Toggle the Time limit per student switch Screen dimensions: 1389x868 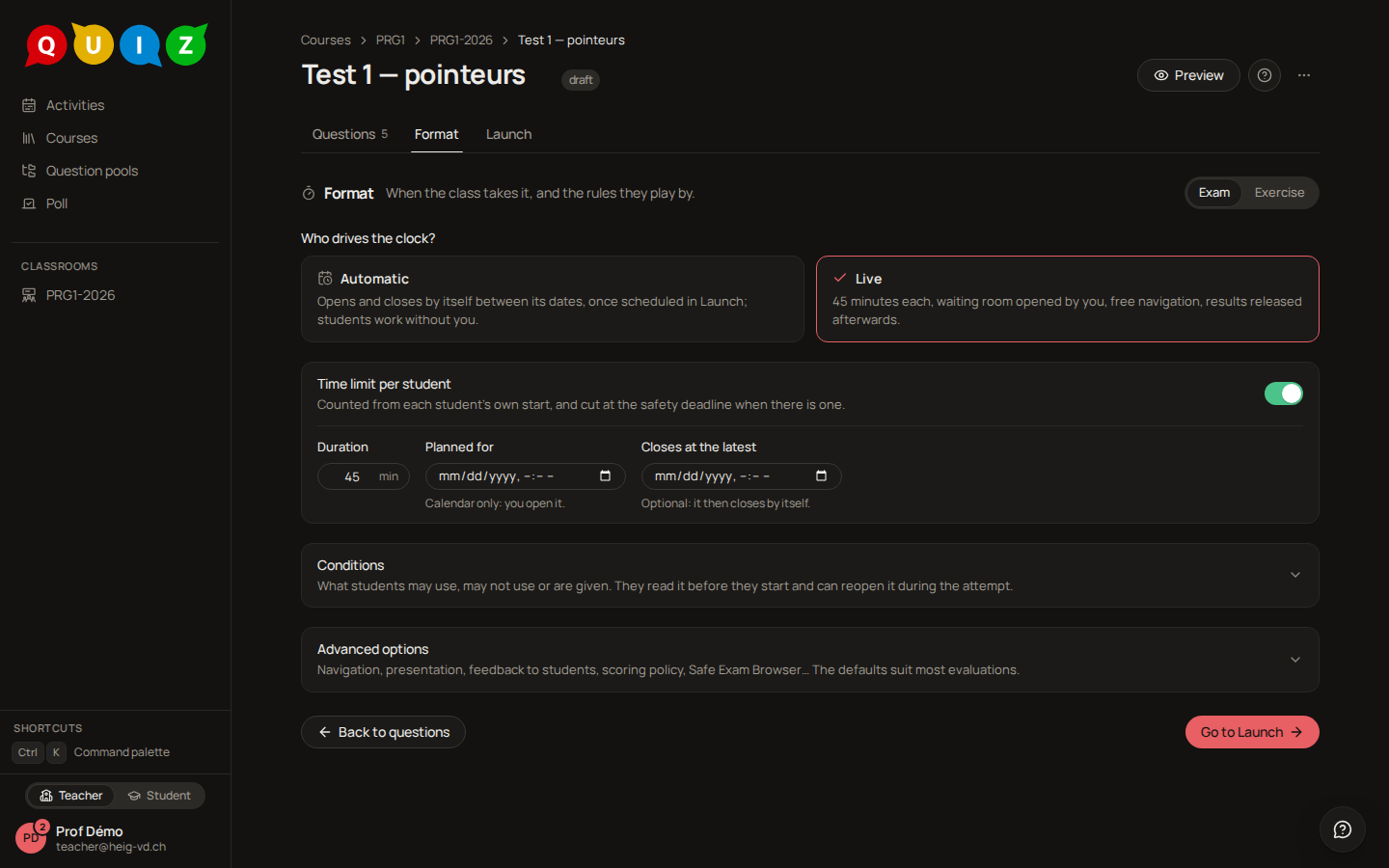tap(1284, 393)
